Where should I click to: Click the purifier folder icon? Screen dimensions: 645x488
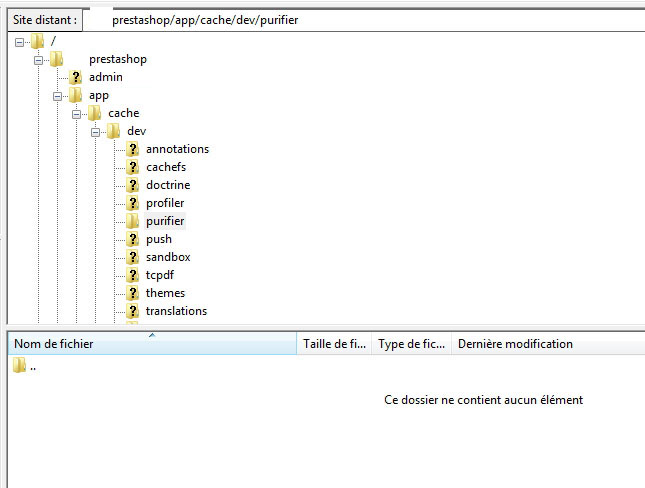pyautogui.click(x=132, y=221)
